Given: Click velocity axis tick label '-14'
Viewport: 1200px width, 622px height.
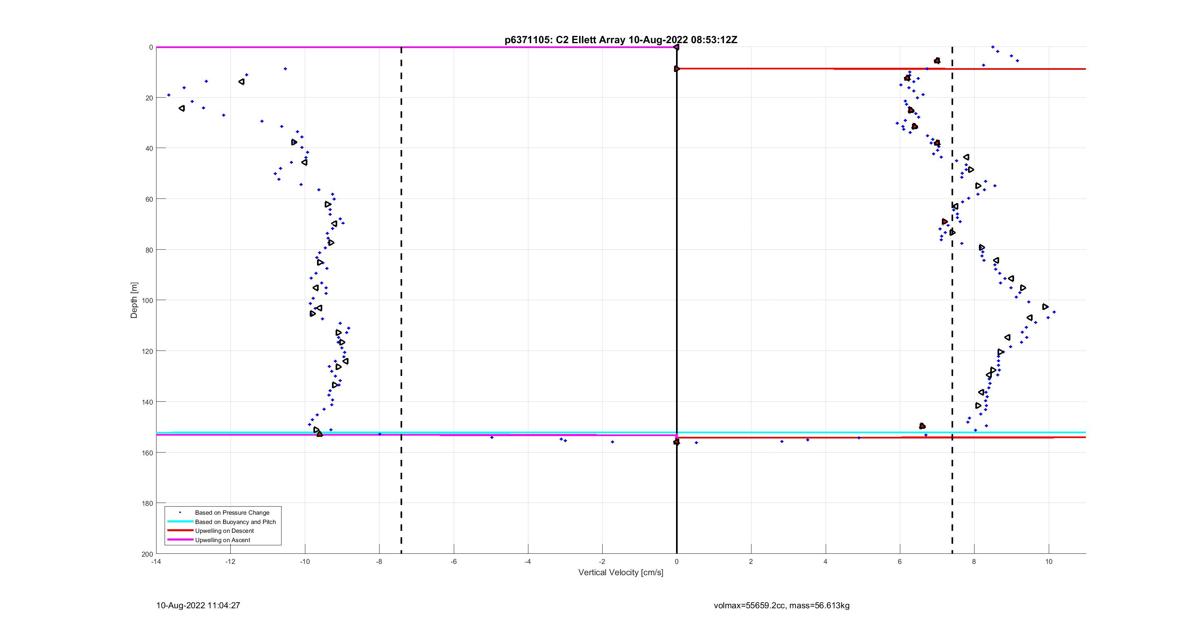Looking at the screenshot, I should [x=156, y=562].
